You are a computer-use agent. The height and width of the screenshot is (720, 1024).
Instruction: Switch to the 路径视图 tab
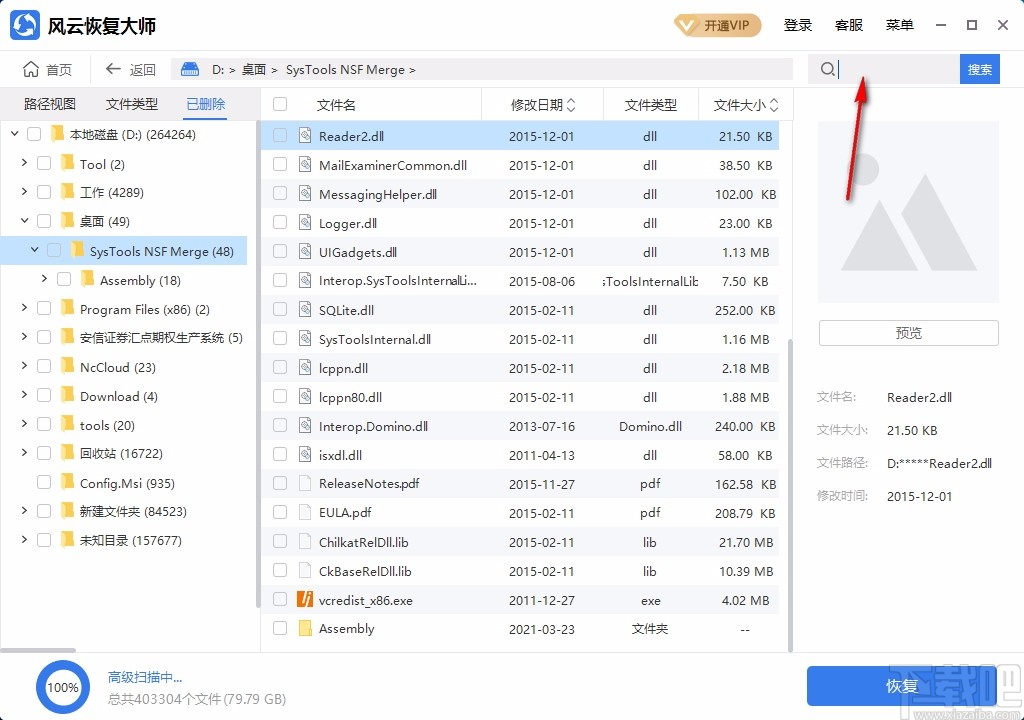50,104
